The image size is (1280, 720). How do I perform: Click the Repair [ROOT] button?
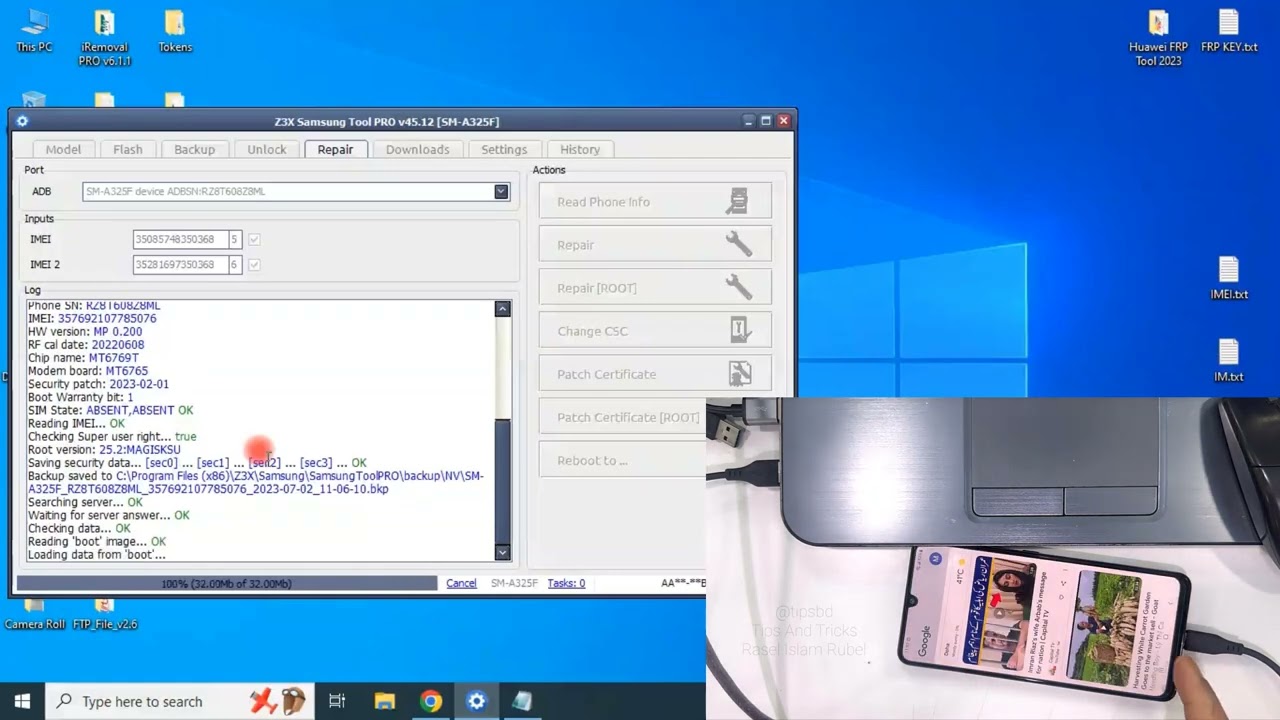pos(655,287)
